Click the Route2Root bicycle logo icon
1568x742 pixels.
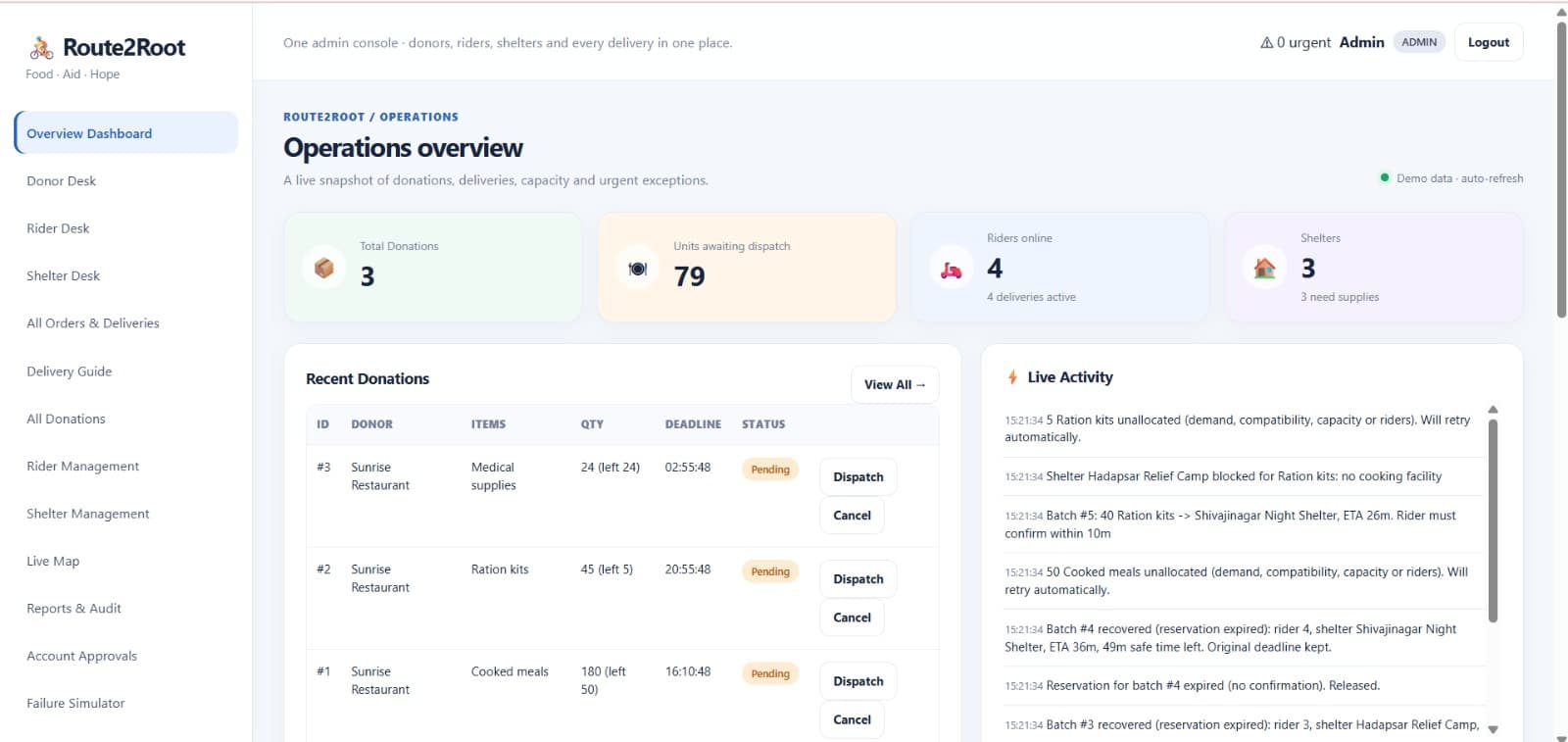coord(41,47)
